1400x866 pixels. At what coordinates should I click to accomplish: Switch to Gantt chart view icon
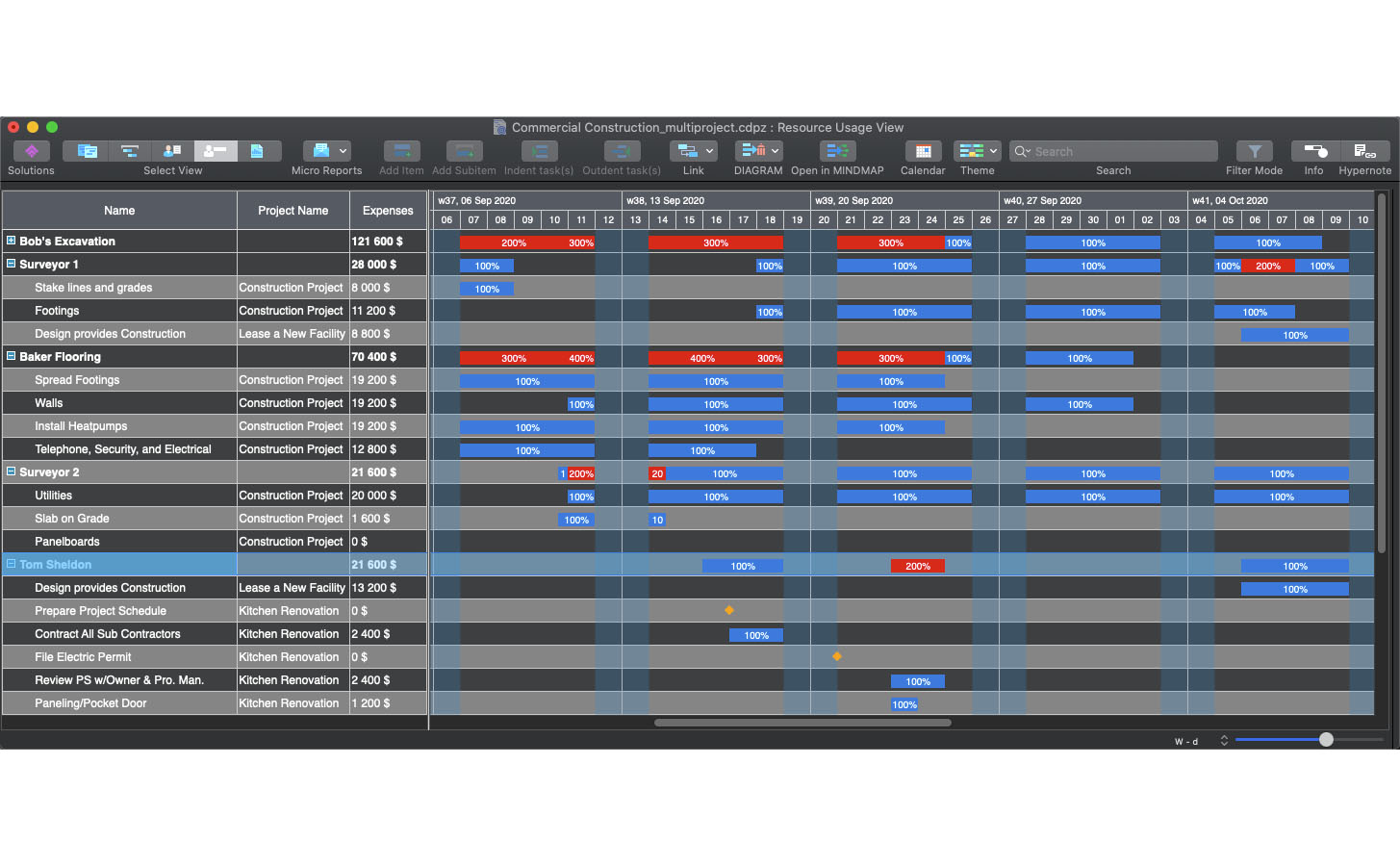pyautogui.click(x=130, y=151)
